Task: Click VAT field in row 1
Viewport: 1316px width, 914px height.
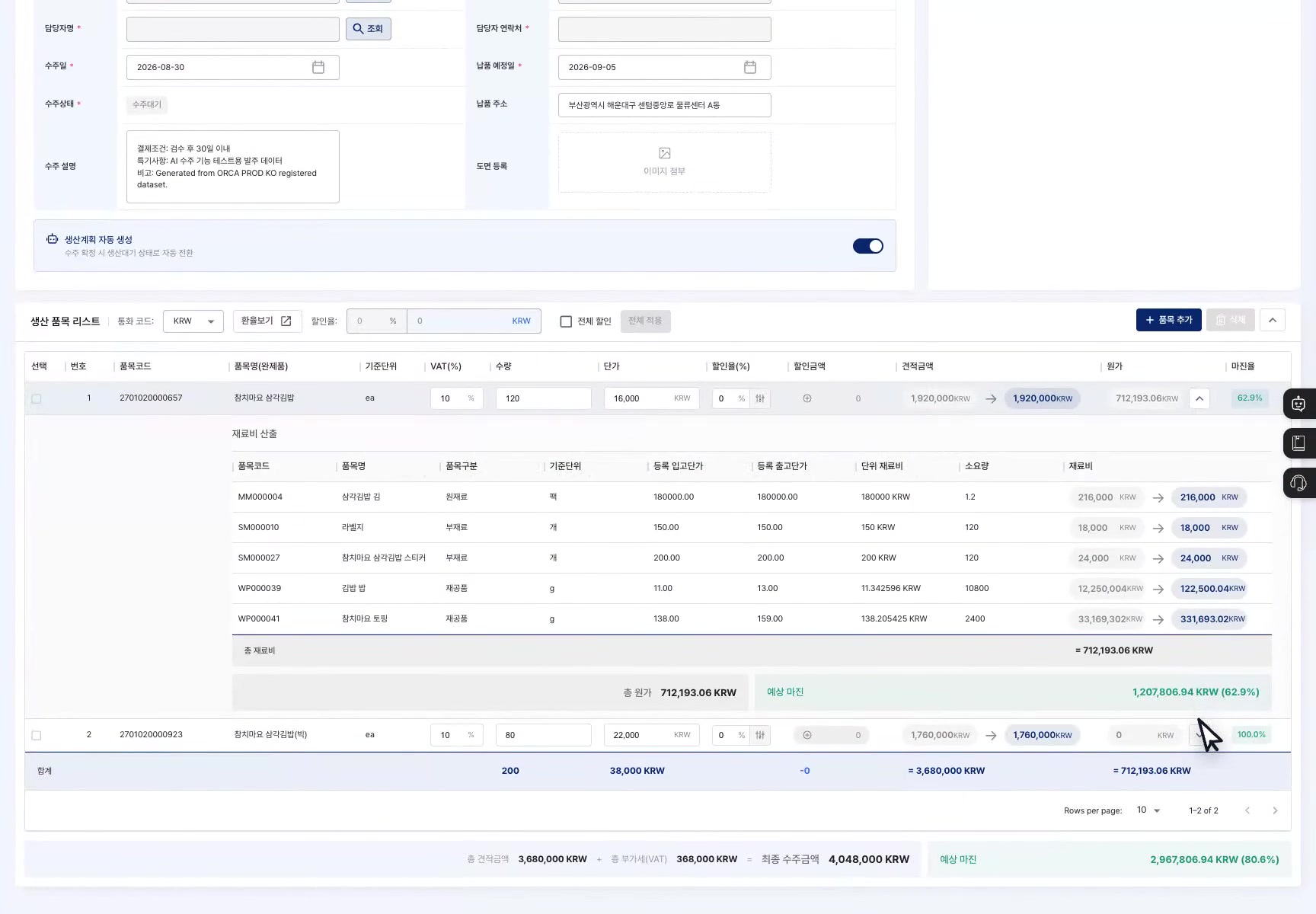Action: [457, 398]
